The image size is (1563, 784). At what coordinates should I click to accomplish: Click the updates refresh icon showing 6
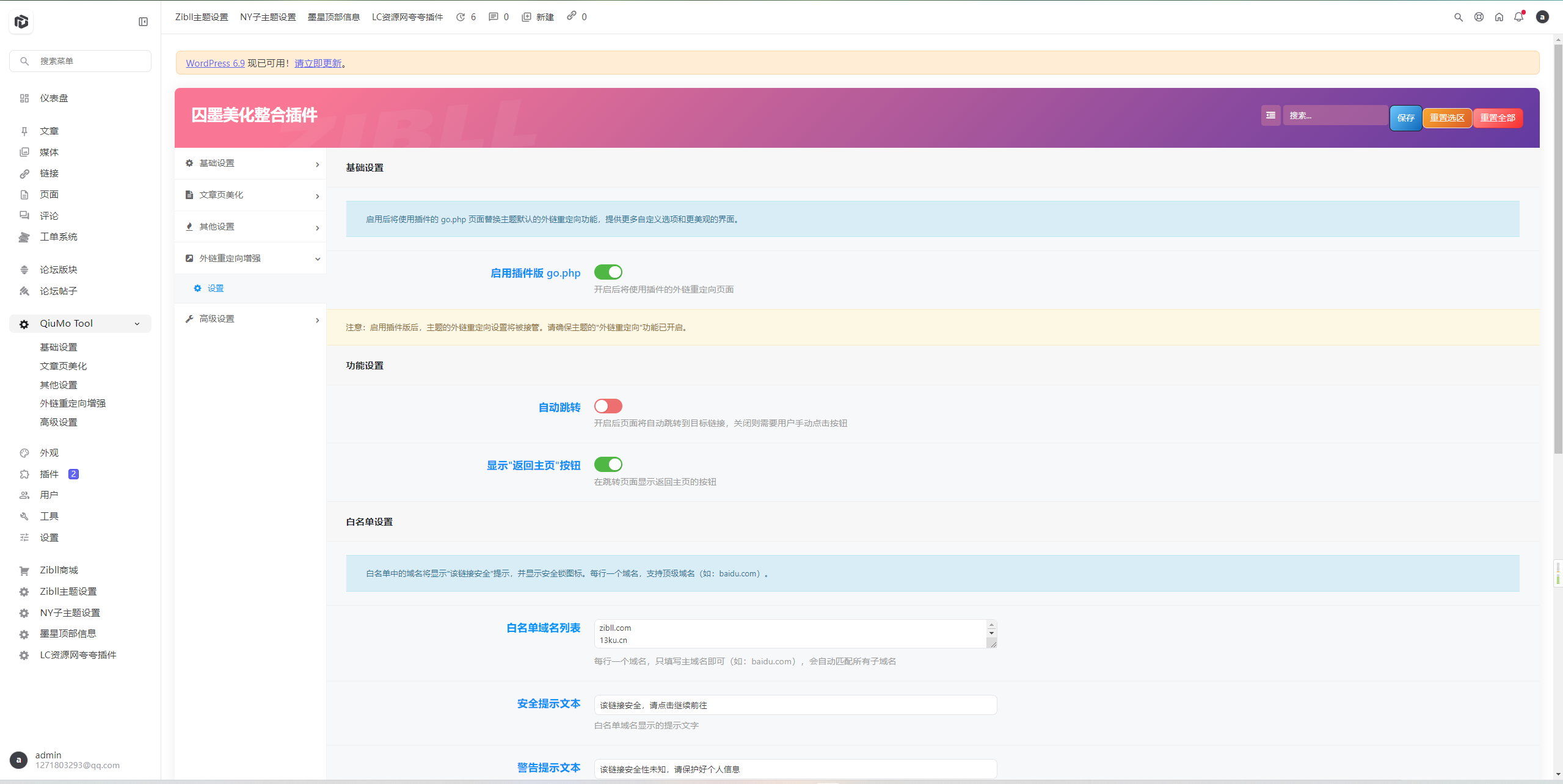[x=461, y=17]
